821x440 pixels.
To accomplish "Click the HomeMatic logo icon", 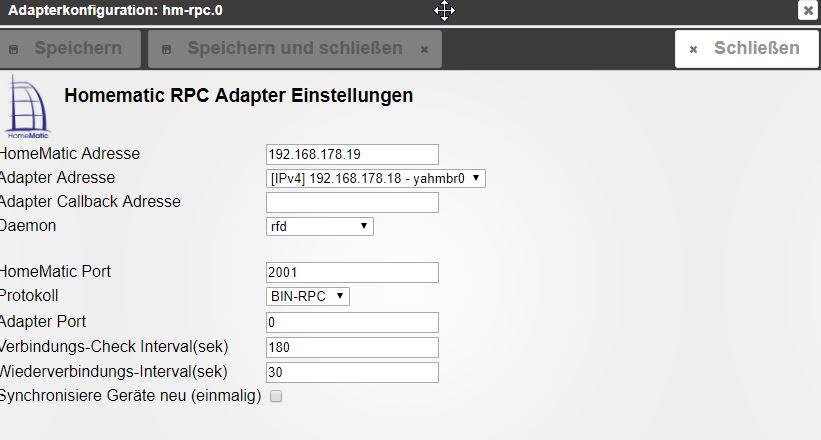I will tap(28, 107).
